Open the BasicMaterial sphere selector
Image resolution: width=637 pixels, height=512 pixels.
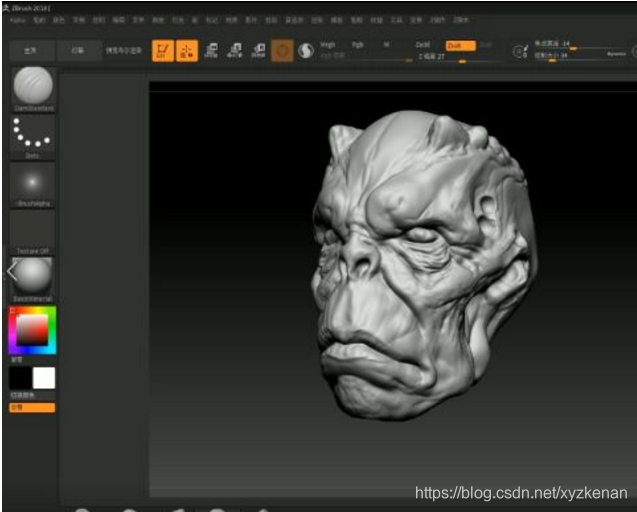[32, 280]
